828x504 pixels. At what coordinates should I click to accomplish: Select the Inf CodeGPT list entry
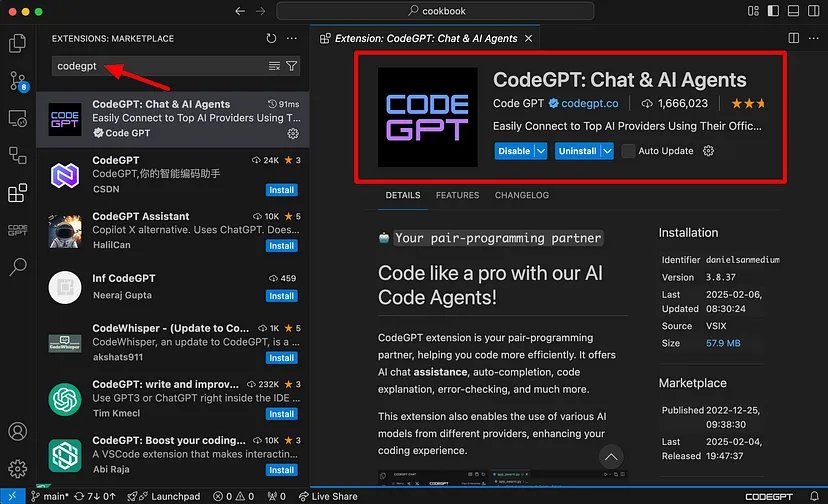pyautogui.click(x=173, y=287)
